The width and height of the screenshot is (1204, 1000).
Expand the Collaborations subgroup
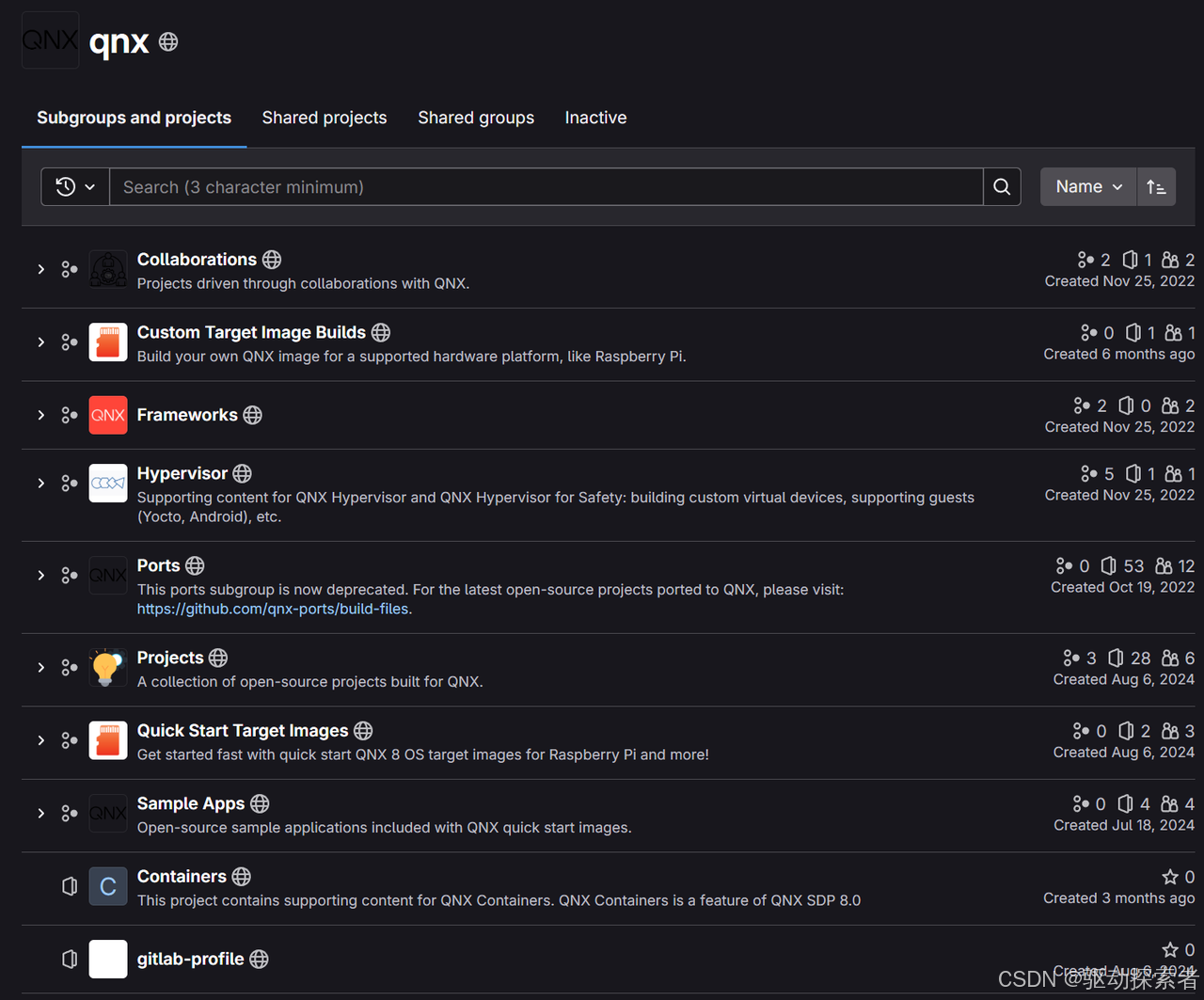(40, 269)
